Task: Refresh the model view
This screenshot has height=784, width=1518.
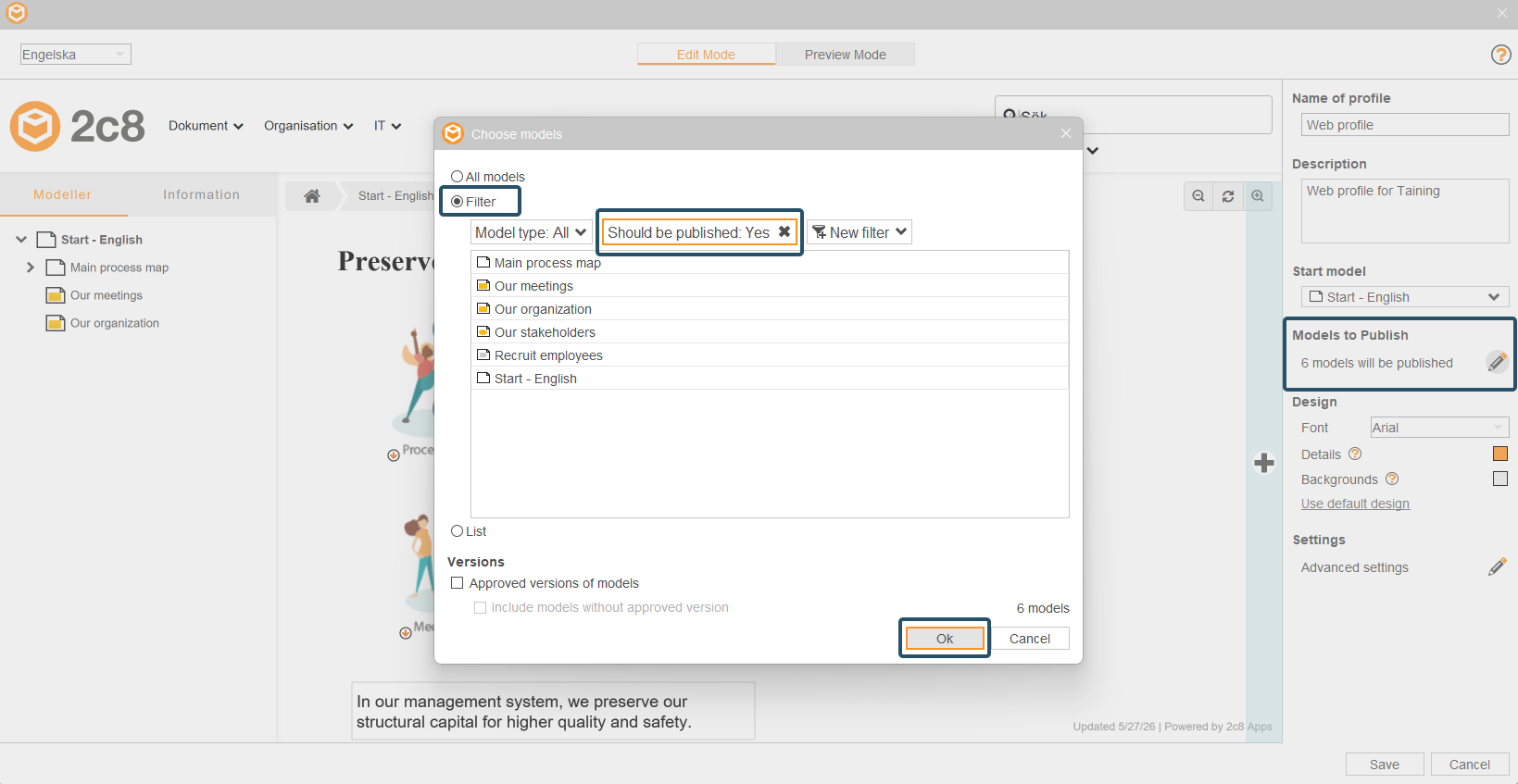Action: [1228, 196]
